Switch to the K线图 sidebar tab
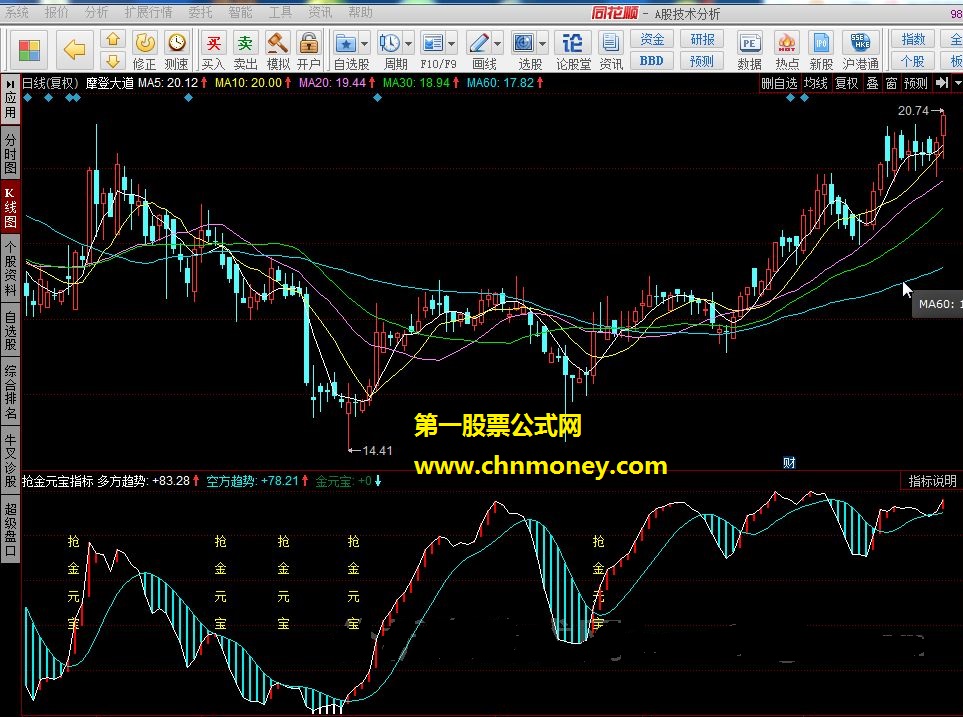963x717 pixels. [x=10, y=207]
